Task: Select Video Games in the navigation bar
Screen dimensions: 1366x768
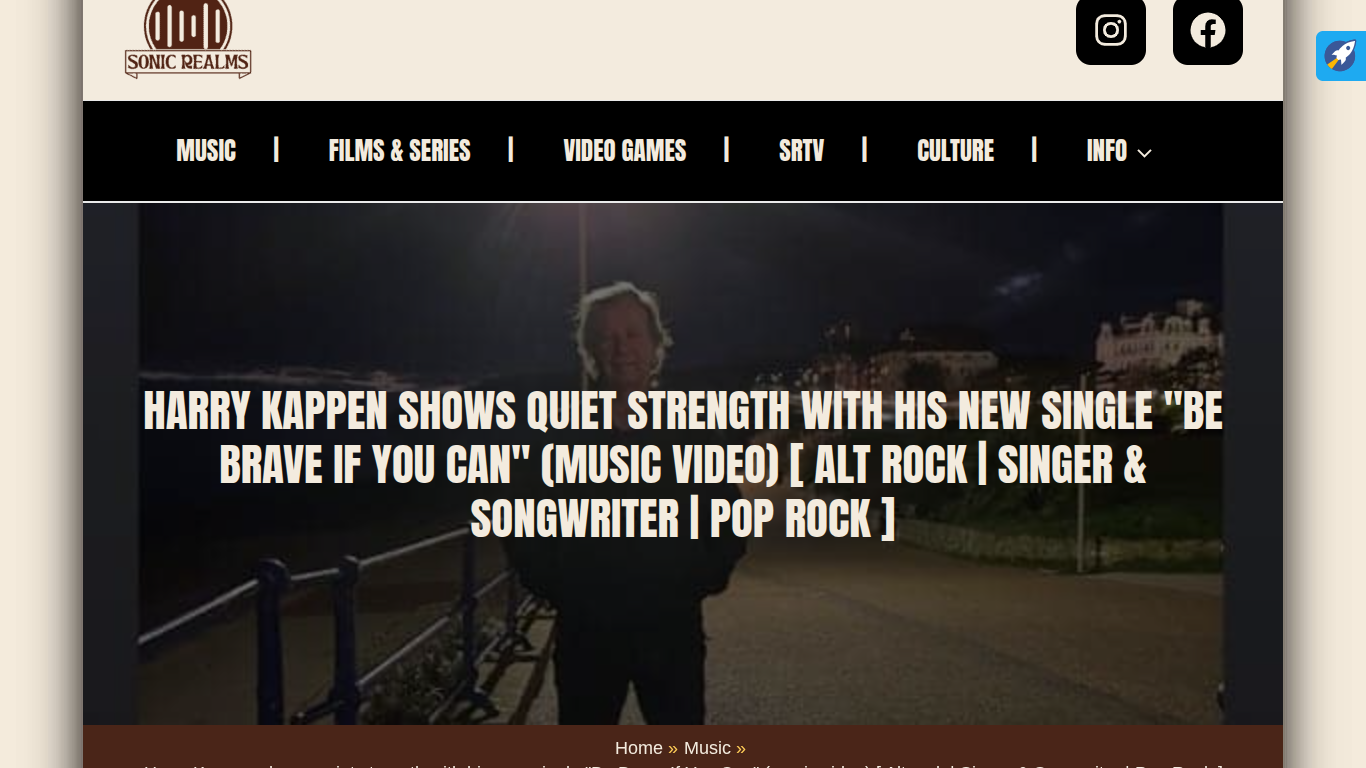Action: click(x=625, y=151)
